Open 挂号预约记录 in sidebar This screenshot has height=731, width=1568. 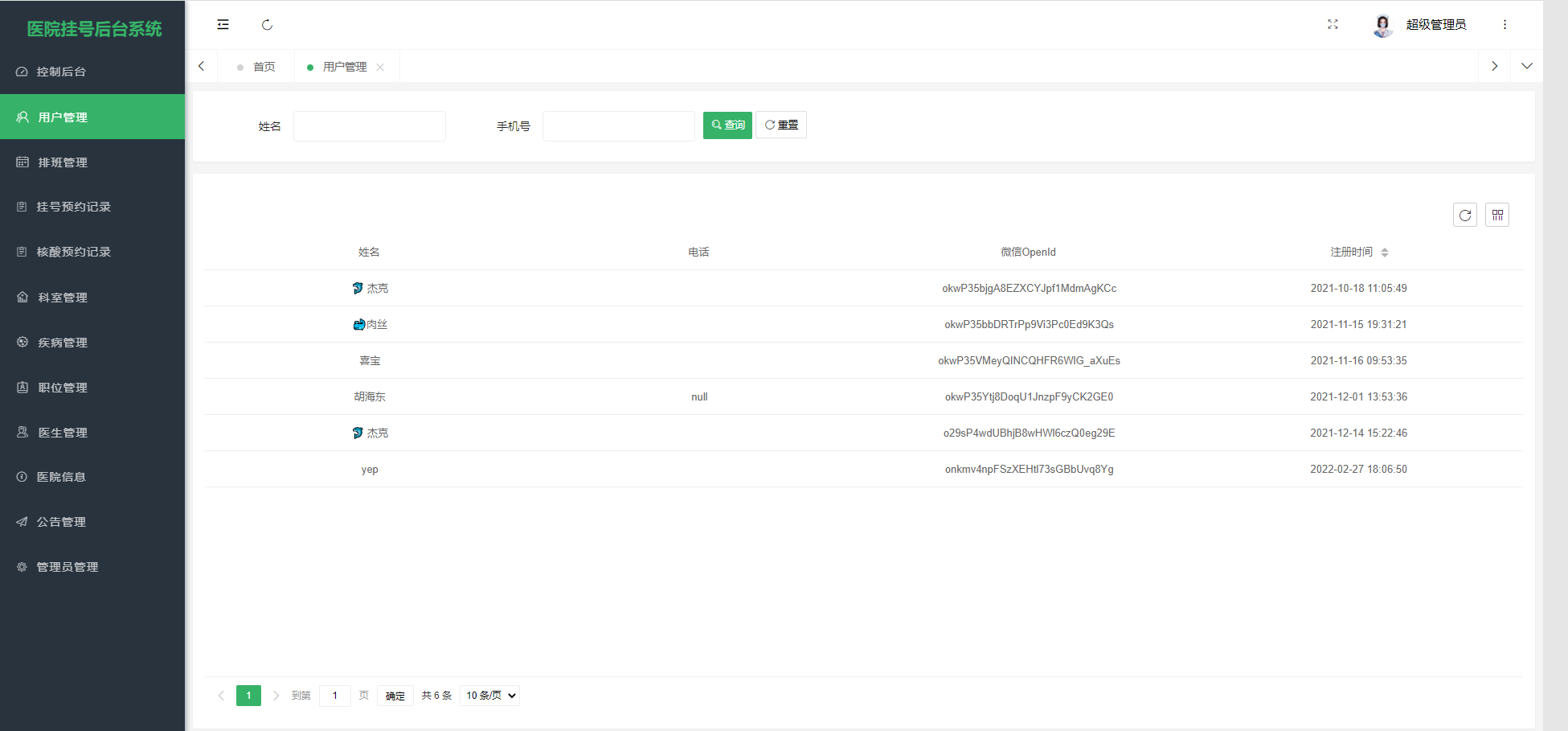click(92, 207)
